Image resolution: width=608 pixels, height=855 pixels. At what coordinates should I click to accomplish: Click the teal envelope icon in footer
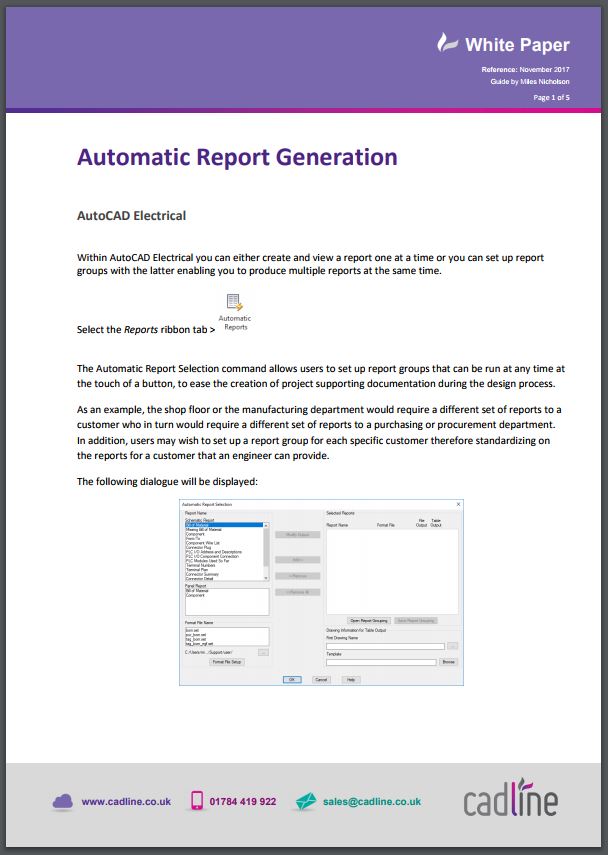pos(305,801)
